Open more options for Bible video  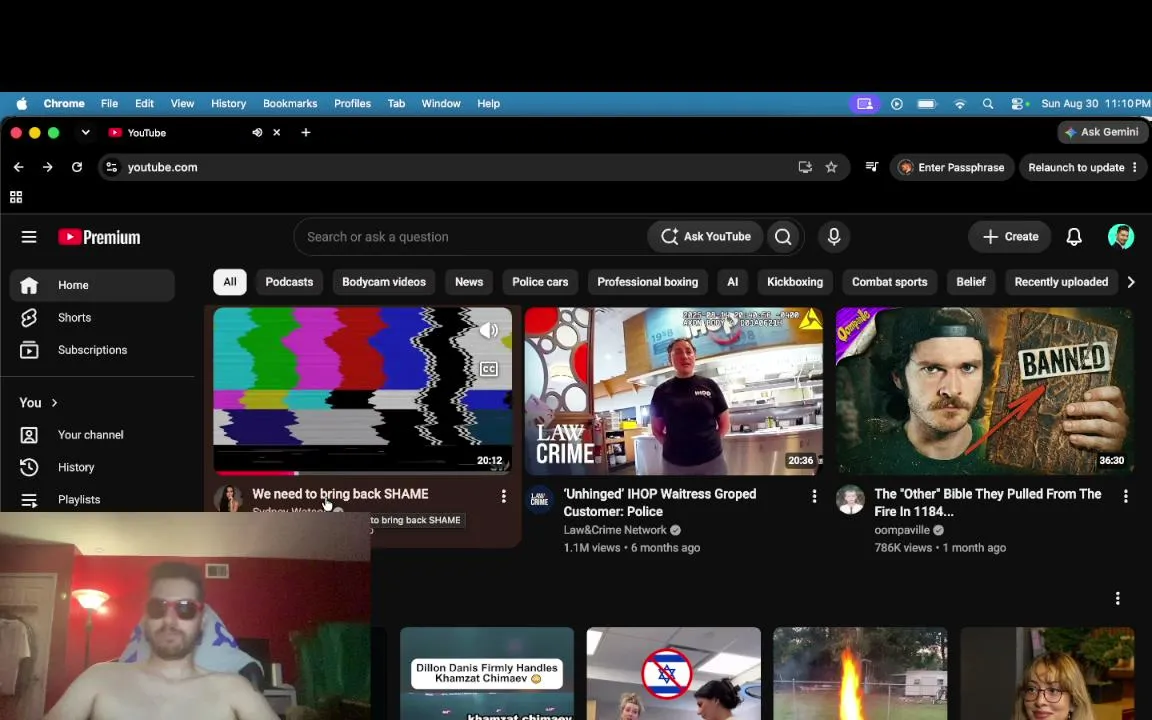click(1126, 496)
